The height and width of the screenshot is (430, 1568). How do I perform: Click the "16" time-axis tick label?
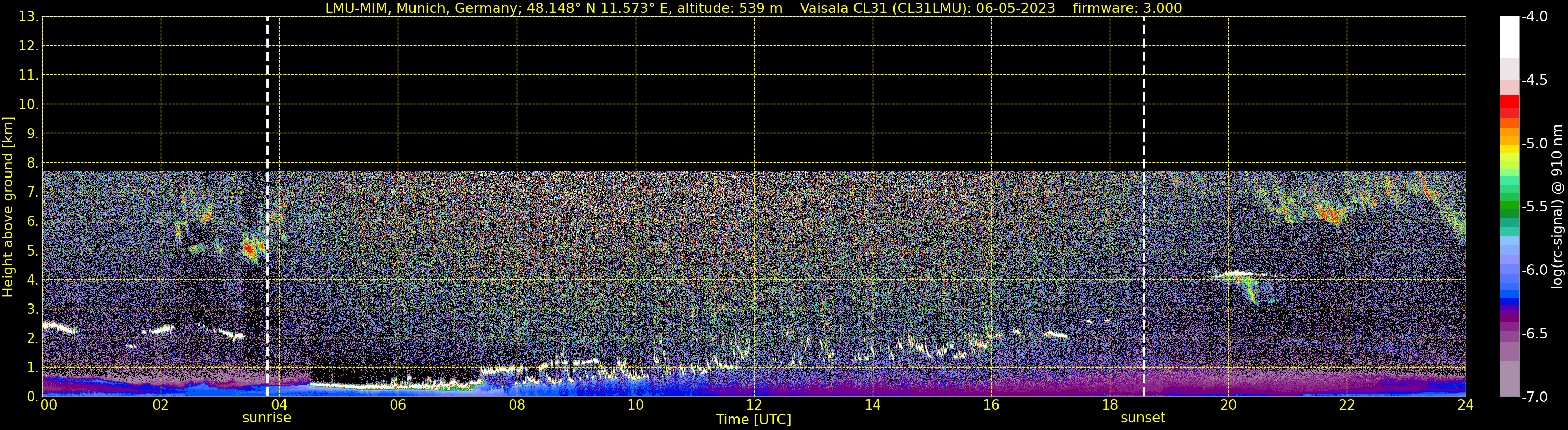992,404
